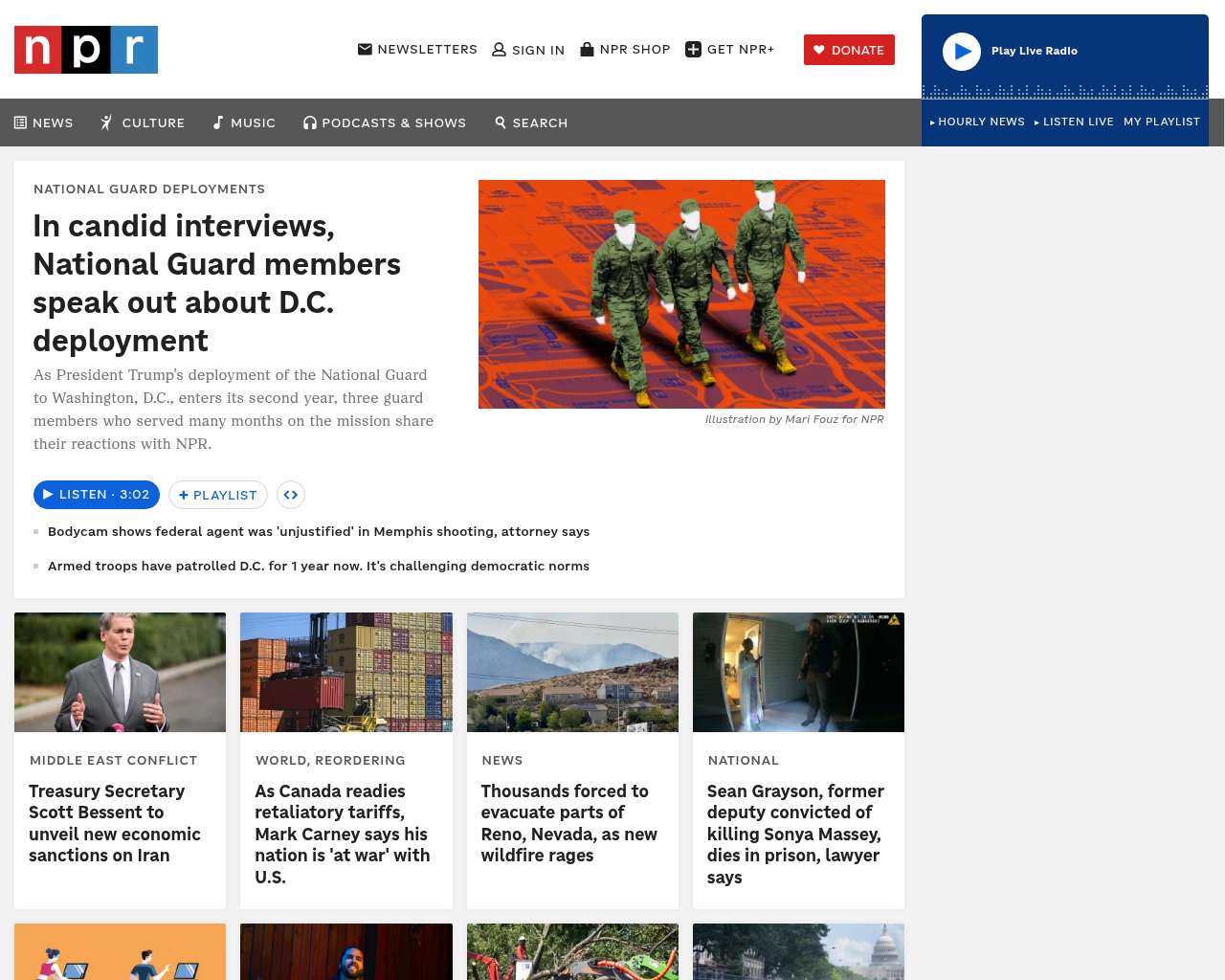Viewport: 1225px width, 980px height.
Task: Open My Playlist link
Action: point(1162,122)
